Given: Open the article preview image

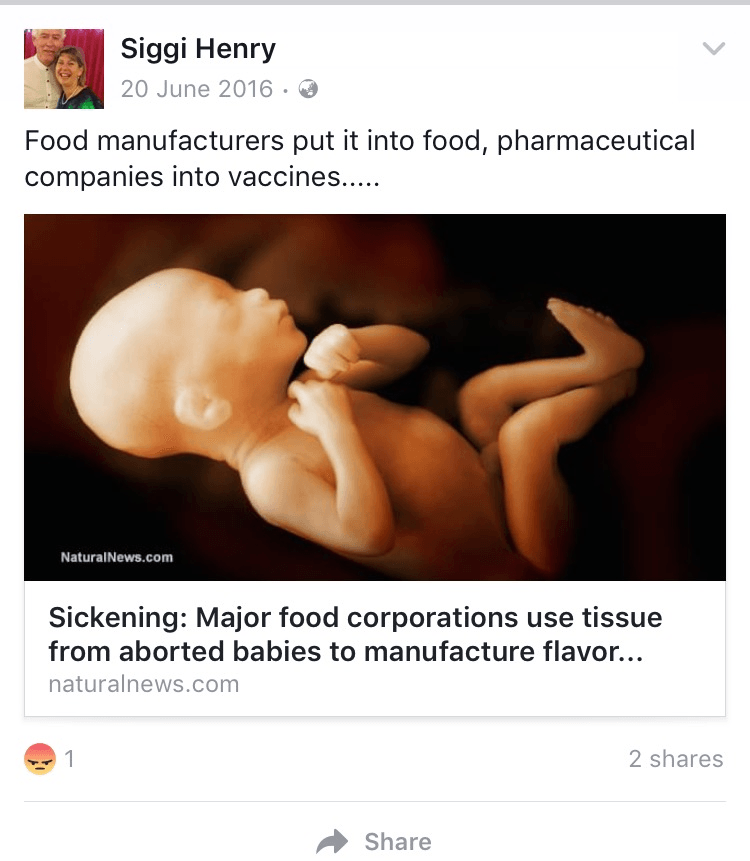Looking at the screenshot, I should [x=375, y=397].
